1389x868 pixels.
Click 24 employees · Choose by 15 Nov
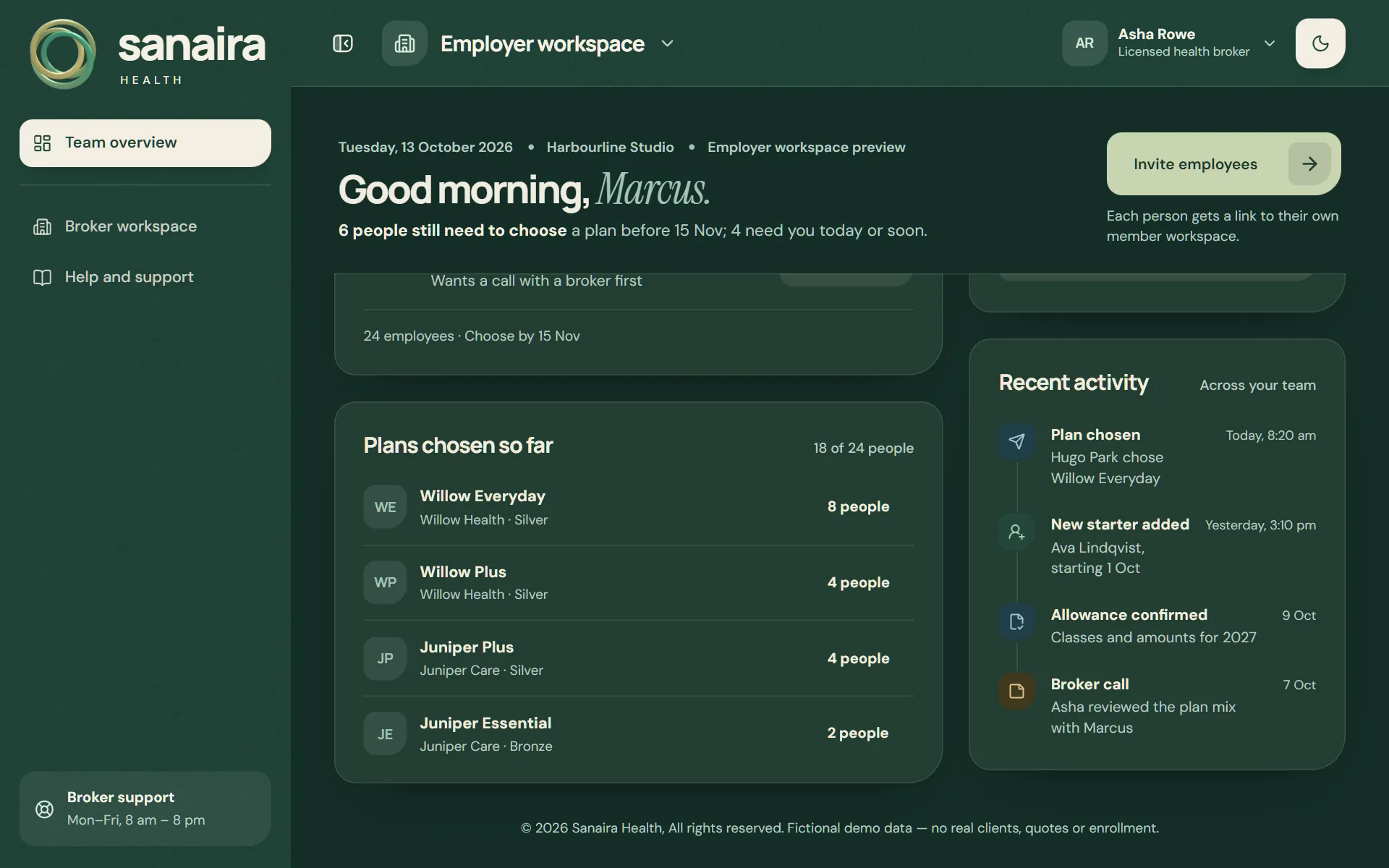(472, 336)
